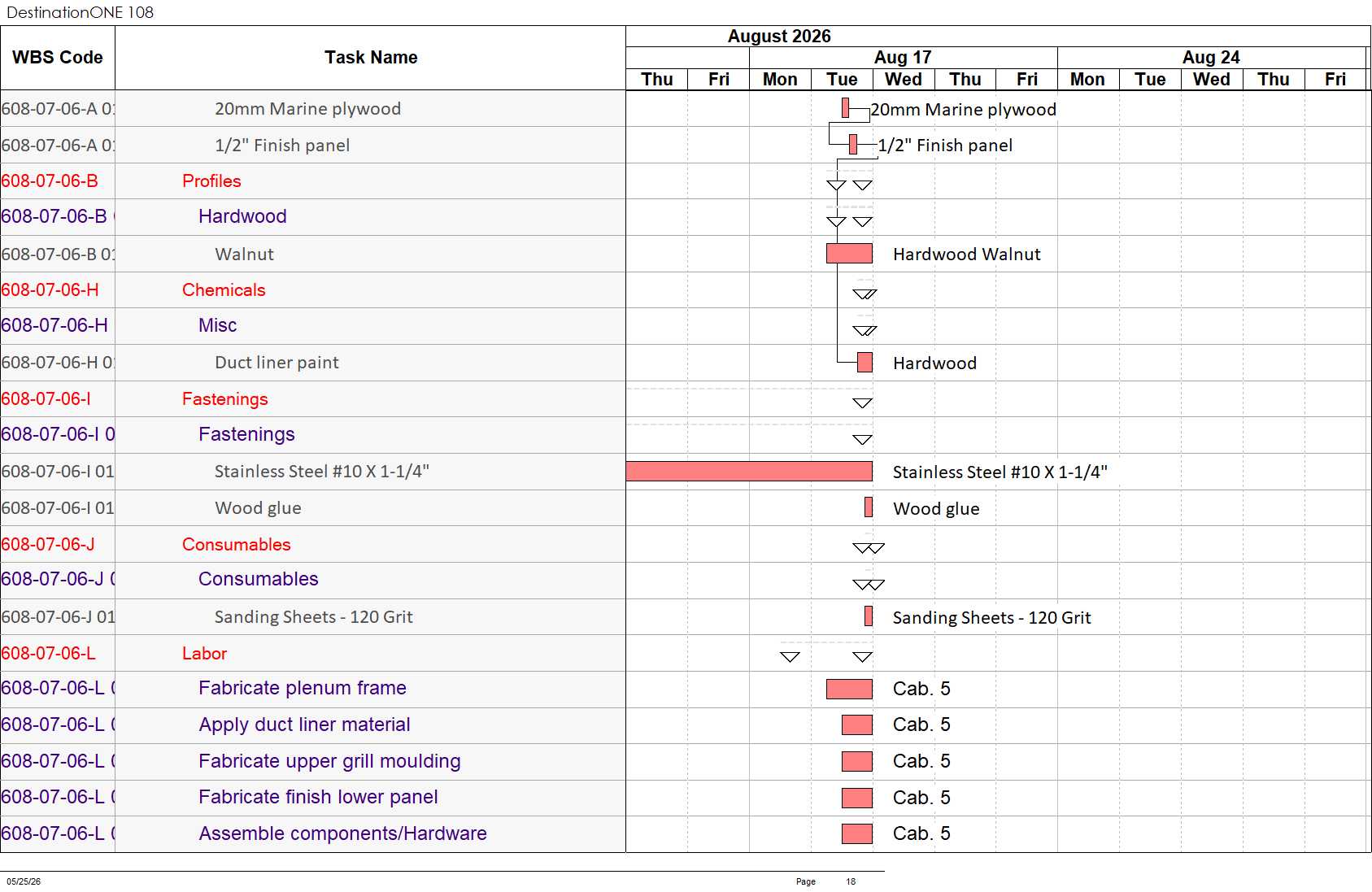Select the Misc subgroup row
The image size is (1372, 892).
313,326
